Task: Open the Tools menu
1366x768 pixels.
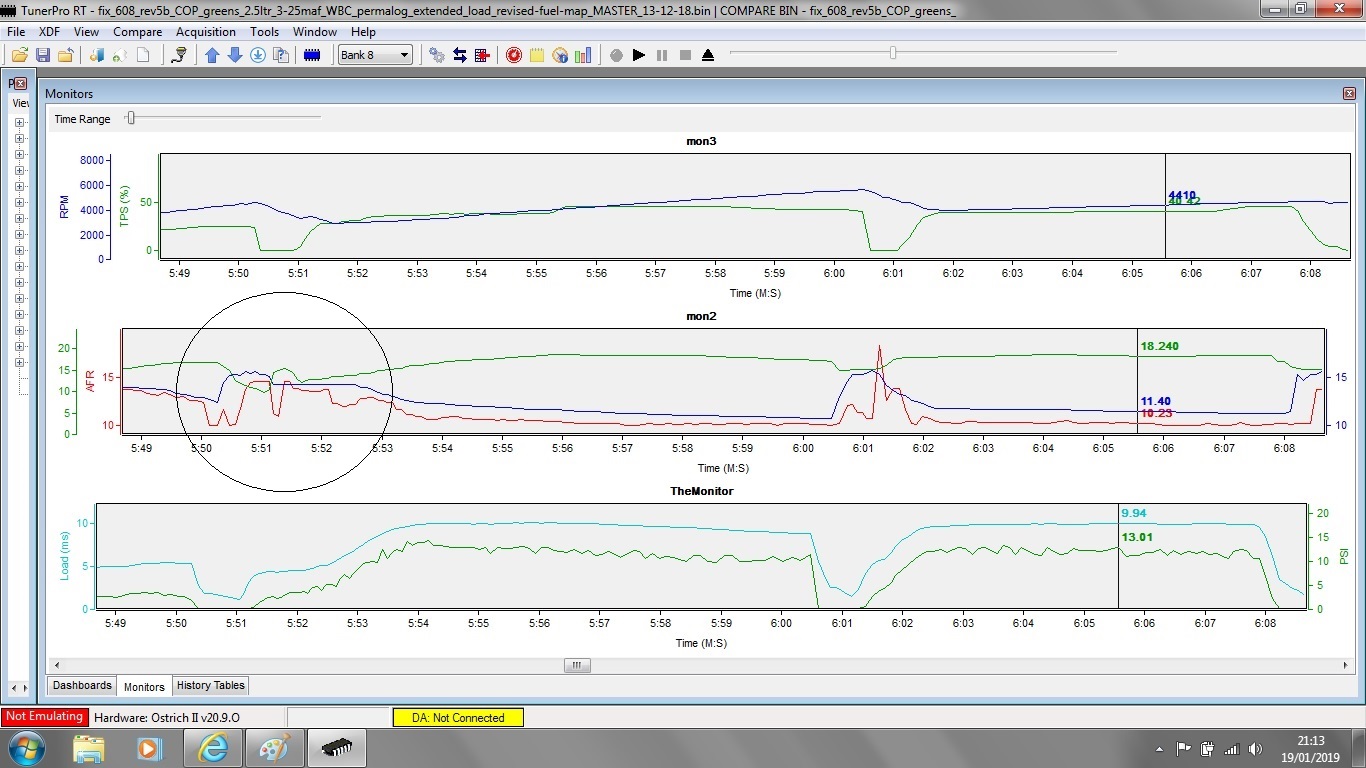Action: 265,32
